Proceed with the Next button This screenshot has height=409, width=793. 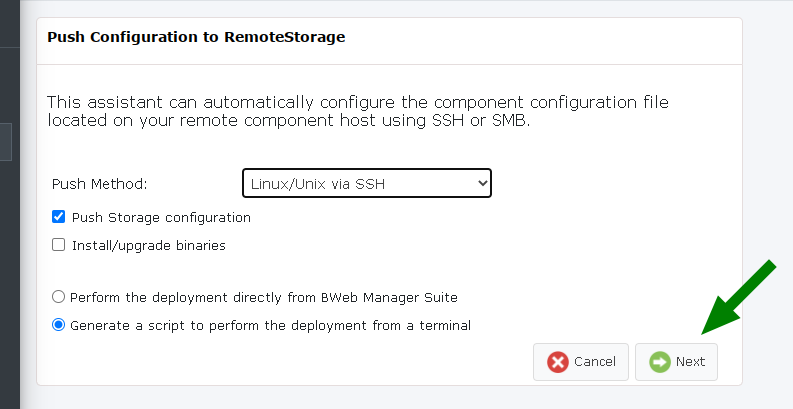tap(676, 362)
